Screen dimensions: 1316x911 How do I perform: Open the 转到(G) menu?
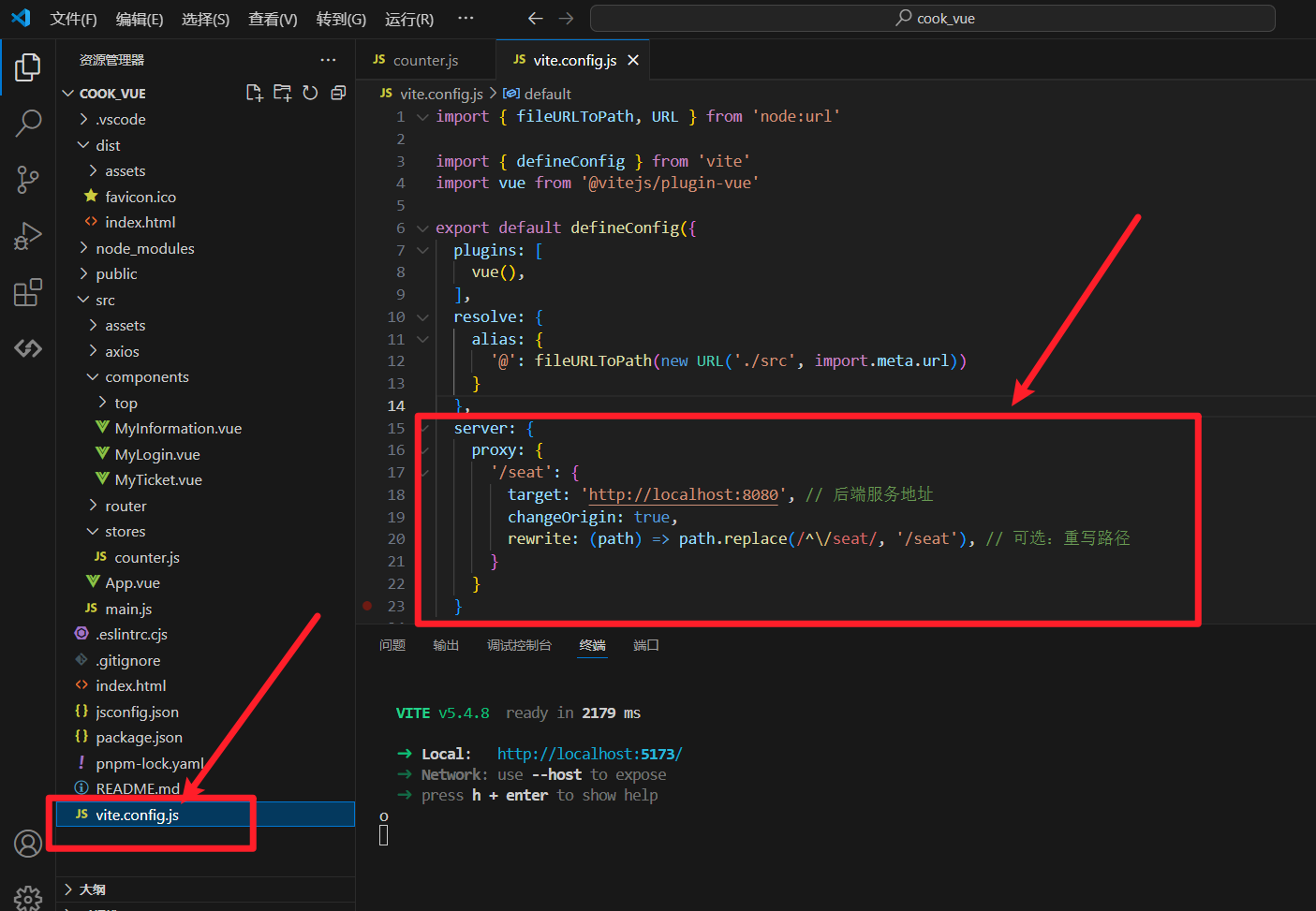point(341,19)
